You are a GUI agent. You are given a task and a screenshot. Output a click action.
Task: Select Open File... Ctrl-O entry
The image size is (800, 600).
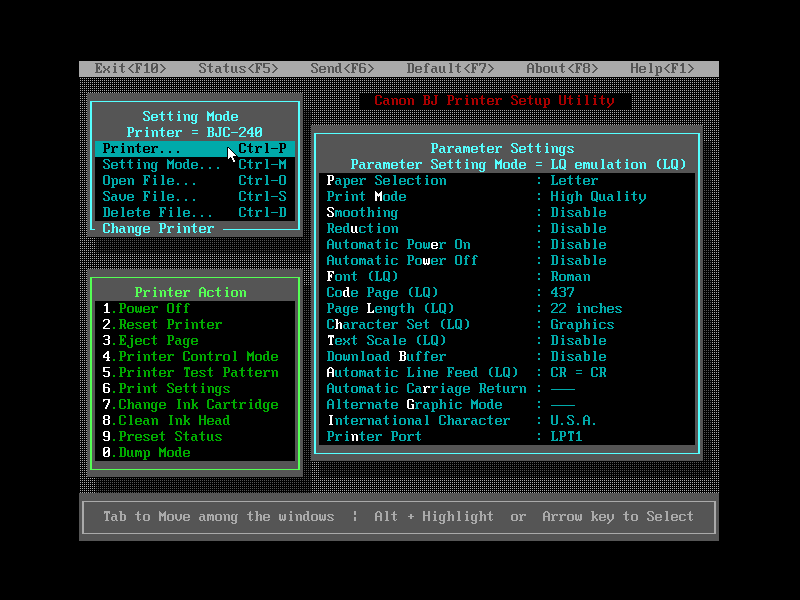click(195, 181)
